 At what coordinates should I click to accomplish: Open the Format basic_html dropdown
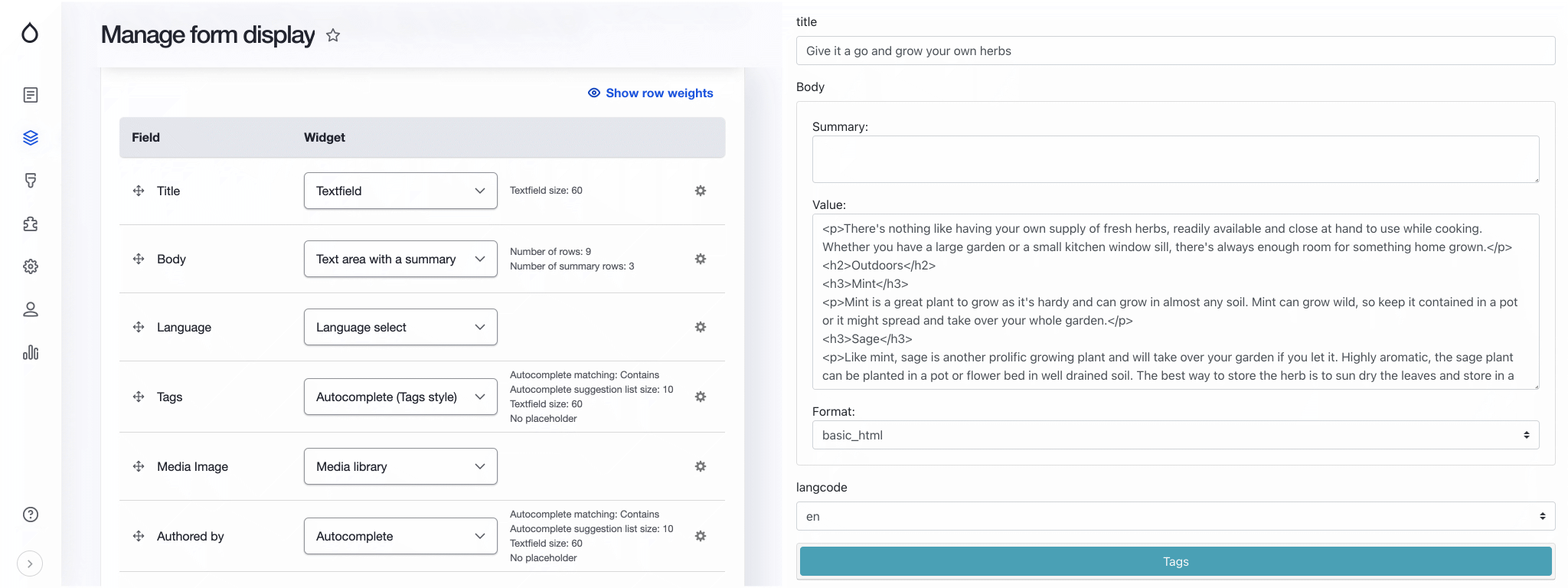coord(1175,435)
